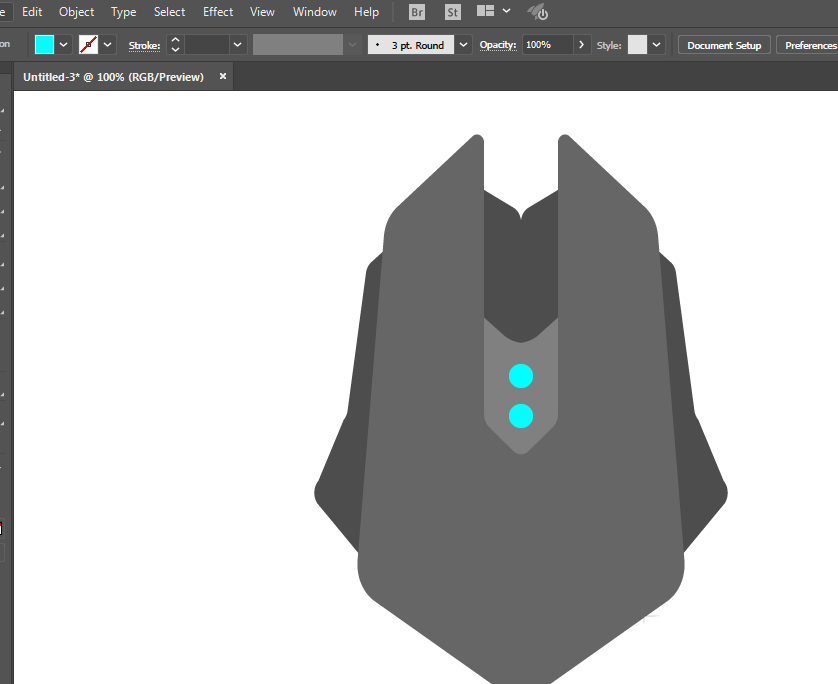Expand the stroke color dropdown arrow

point(108,45)
